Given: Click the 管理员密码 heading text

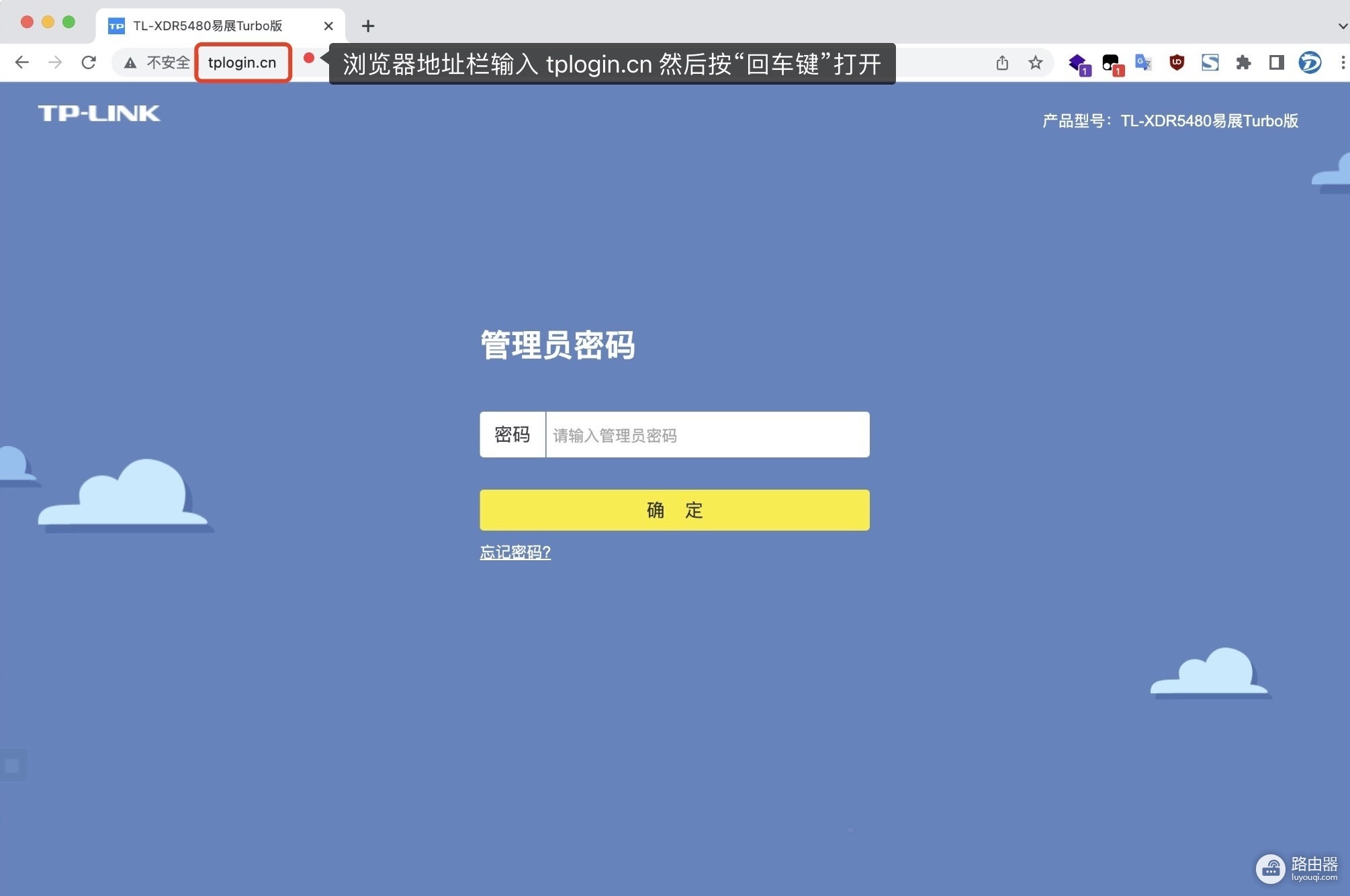Looking at the screenshot, I should pyautogui.click(x=557, y=345).
